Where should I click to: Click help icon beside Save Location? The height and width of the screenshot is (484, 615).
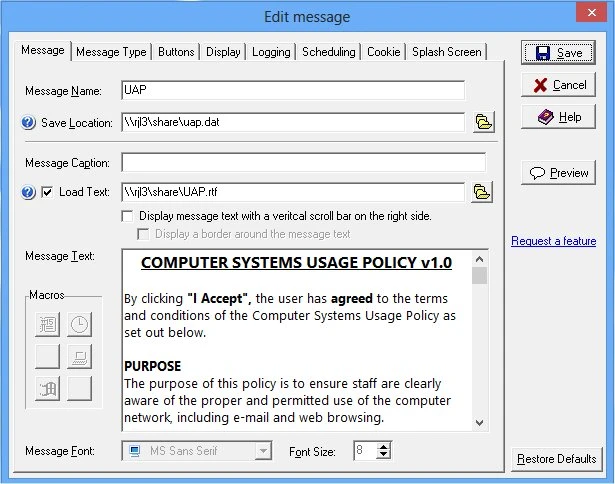pyautogui.click(x=28, y=123)
